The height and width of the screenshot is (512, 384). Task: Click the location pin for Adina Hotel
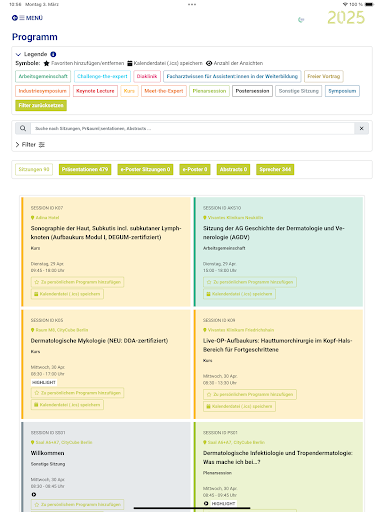32,218
